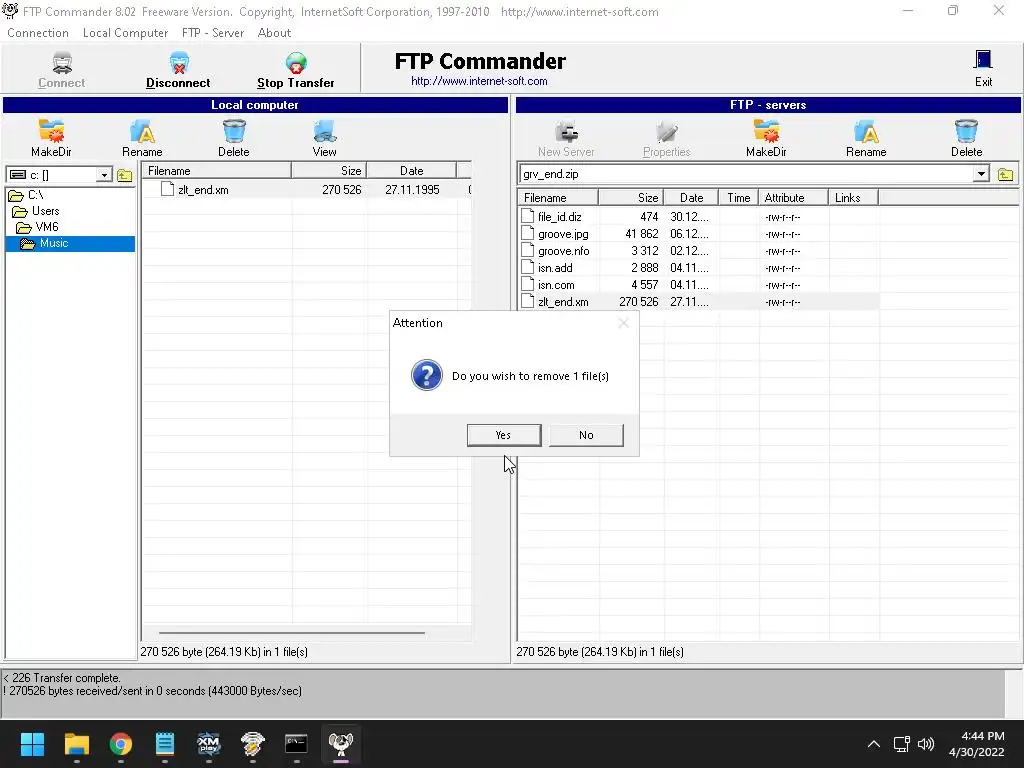The image size is (1024, 768).
Task: Sort FTP list by Time header
Action: click(x=738, y=198)
